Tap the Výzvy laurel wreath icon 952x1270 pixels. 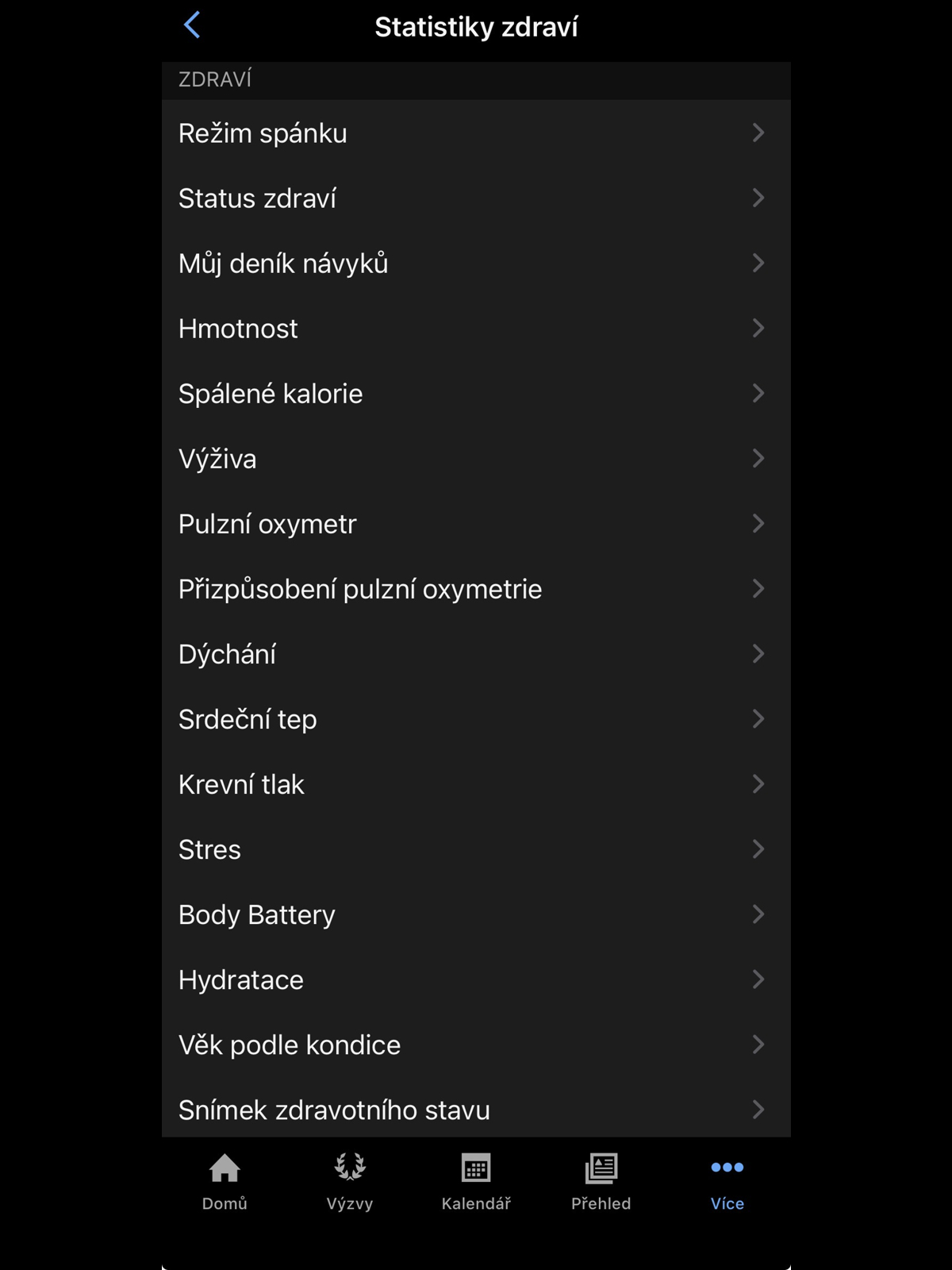(349, 1168)
